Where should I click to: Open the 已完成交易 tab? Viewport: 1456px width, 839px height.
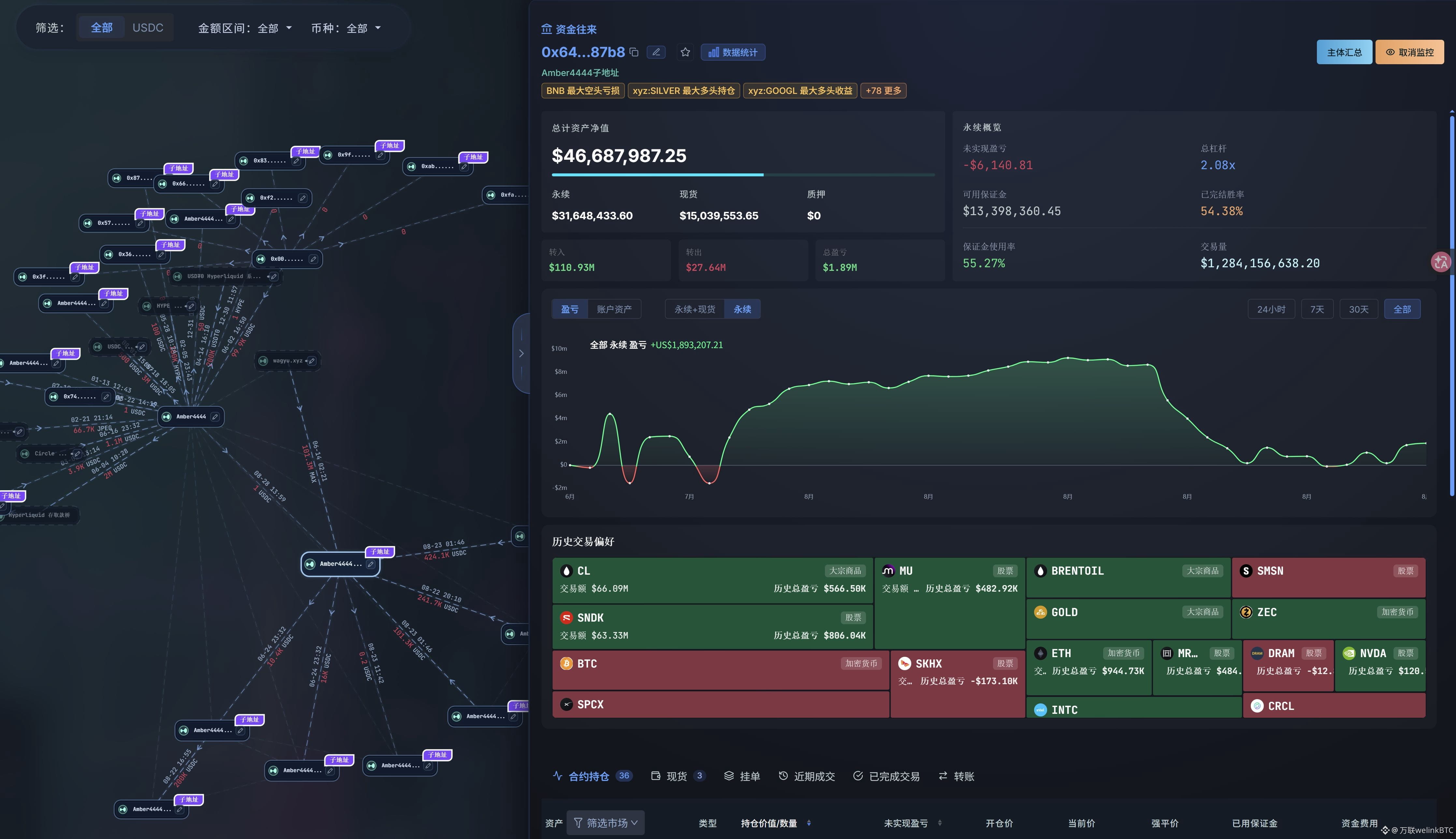point(887,776)
